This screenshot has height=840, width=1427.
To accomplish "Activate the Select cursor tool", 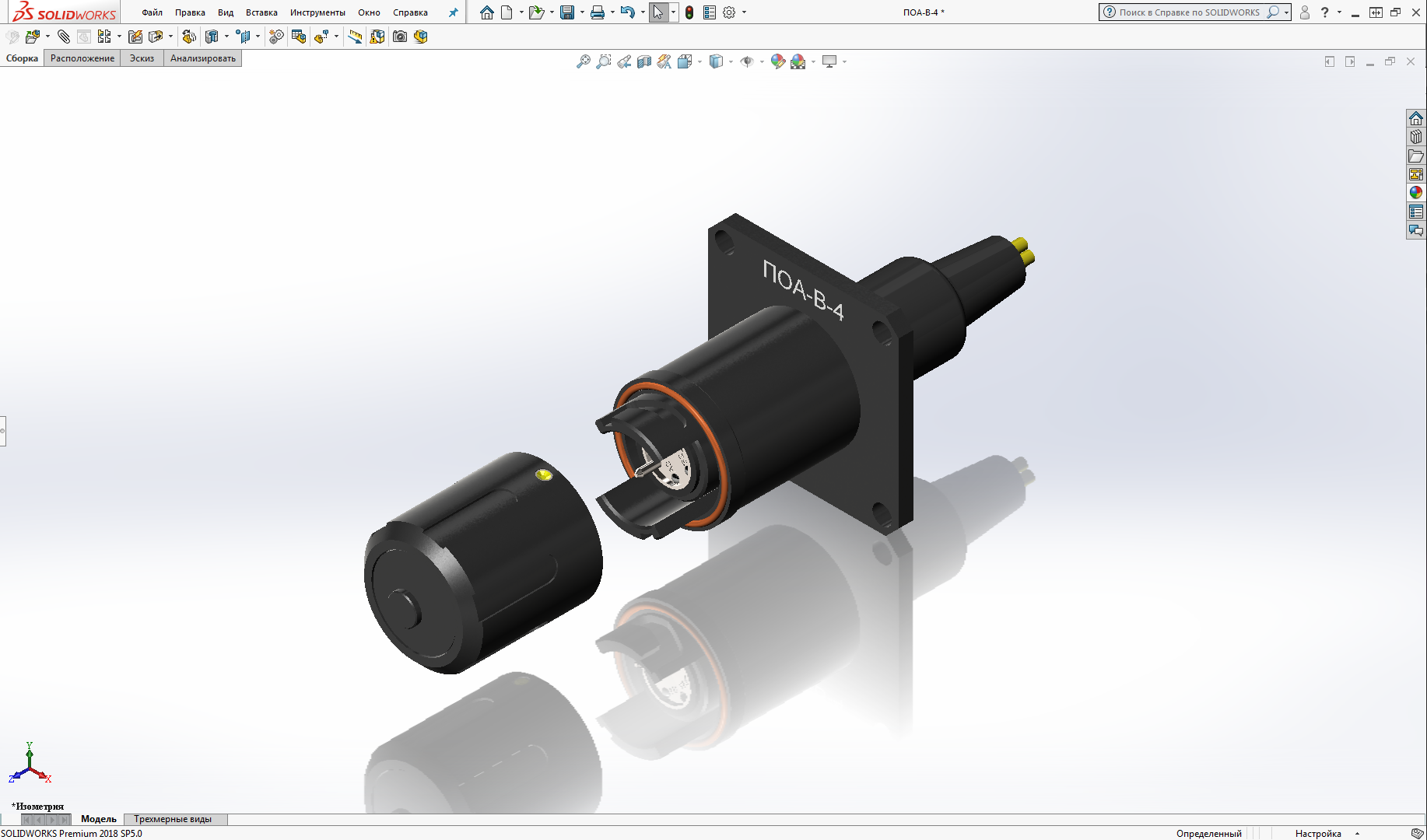I will [658, 12].
